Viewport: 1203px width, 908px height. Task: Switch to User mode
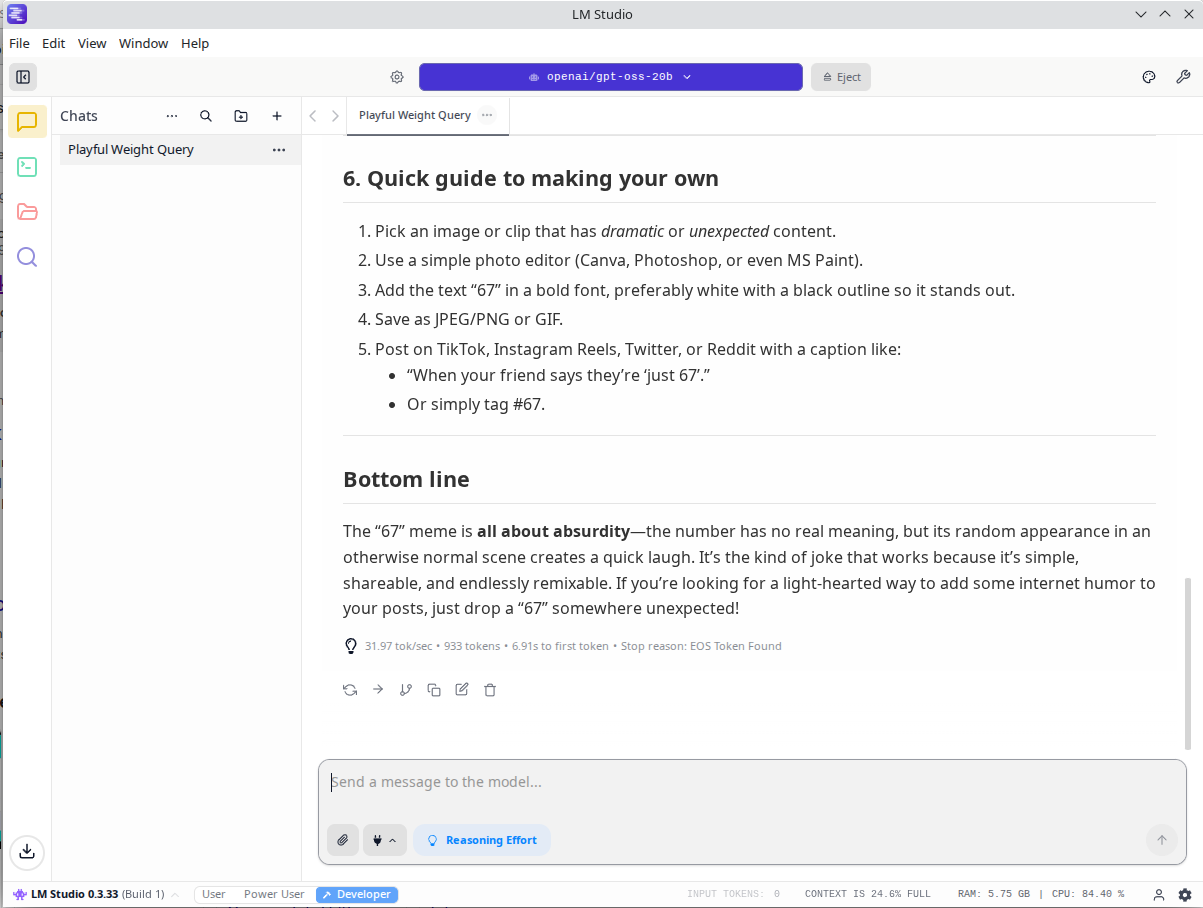pos(214,895)
